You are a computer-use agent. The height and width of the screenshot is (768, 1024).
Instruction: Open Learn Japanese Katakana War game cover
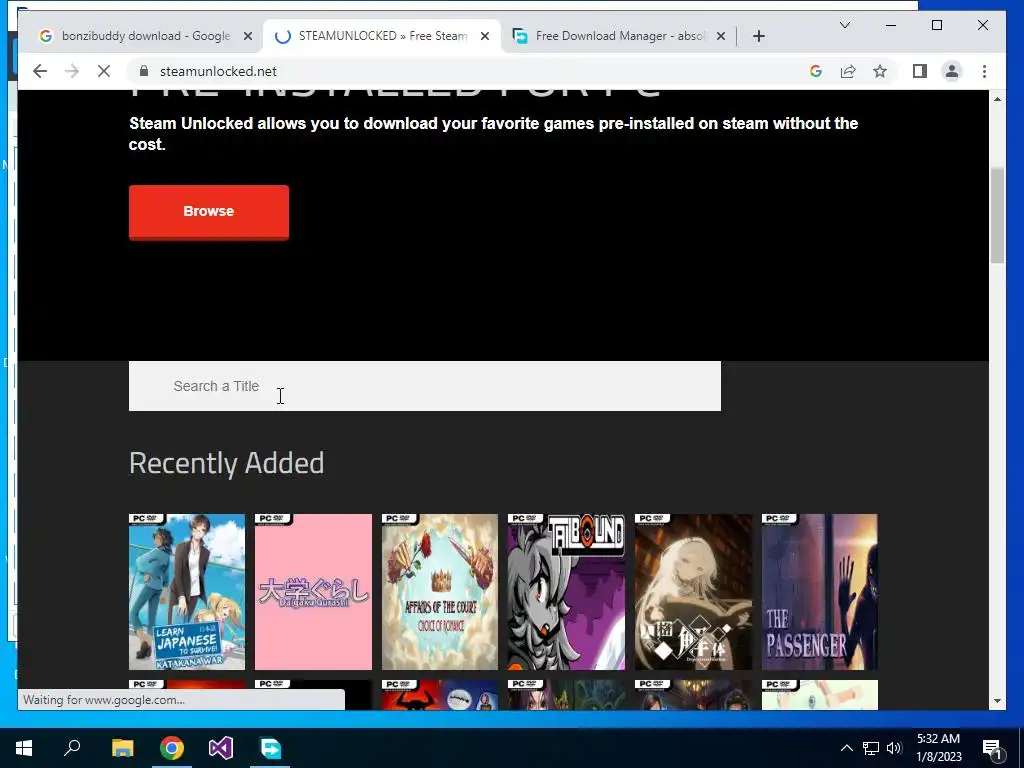point(187,592)
